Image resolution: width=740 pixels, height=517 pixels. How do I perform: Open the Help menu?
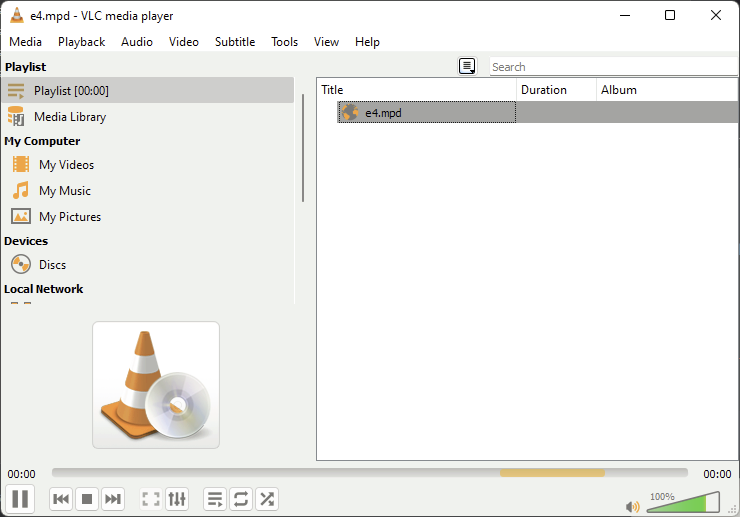click(x=367, y=42)
